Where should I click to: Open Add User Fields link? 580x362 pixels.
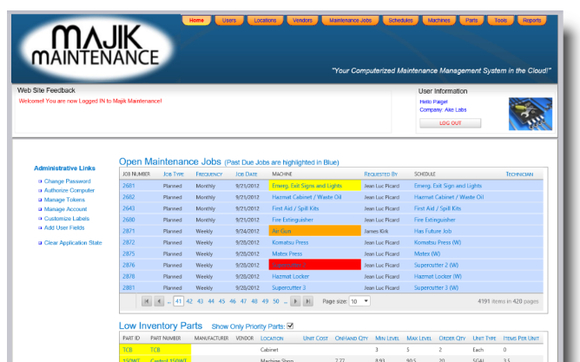(64, 228)
